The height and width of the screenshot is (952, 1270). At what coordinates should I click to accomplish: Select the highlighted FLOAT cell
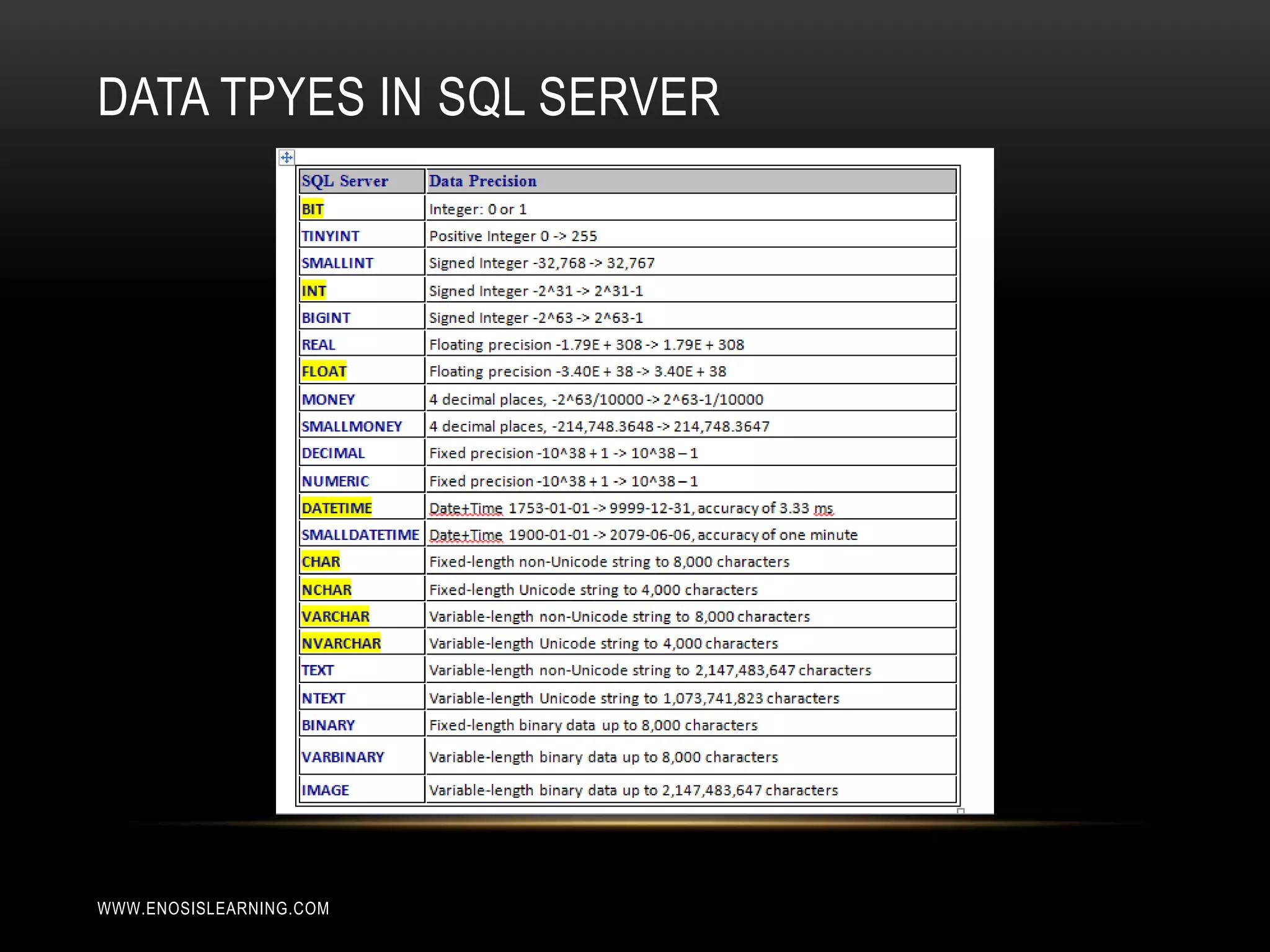(362, 371)
